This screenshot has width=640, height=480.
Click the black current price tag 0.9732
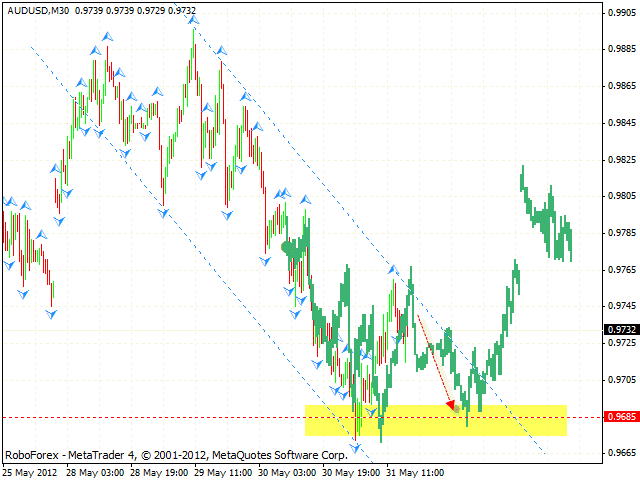point(621,329)
